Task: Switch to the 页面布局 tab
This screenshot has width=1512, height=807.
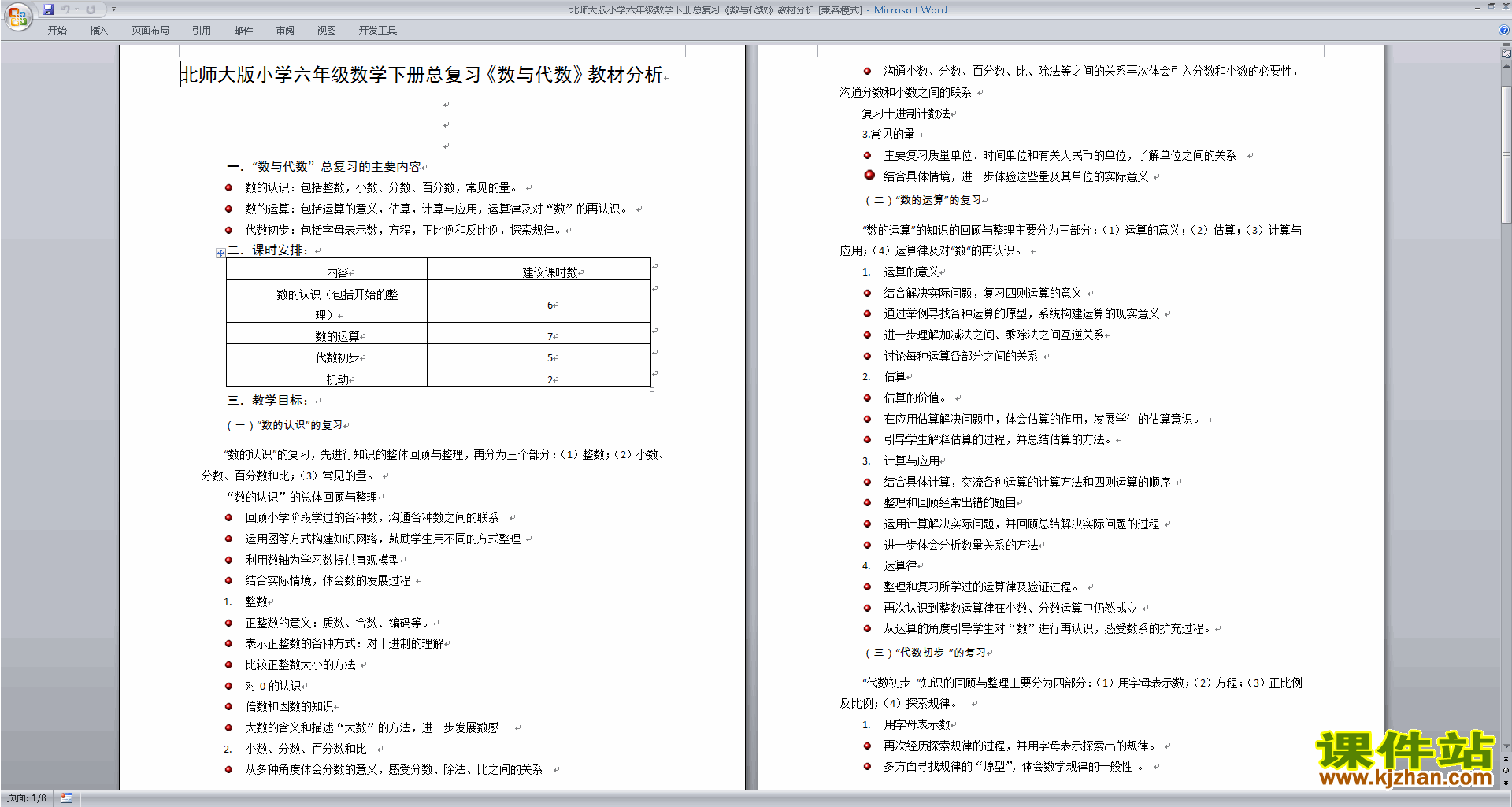Action: (150, 31)
